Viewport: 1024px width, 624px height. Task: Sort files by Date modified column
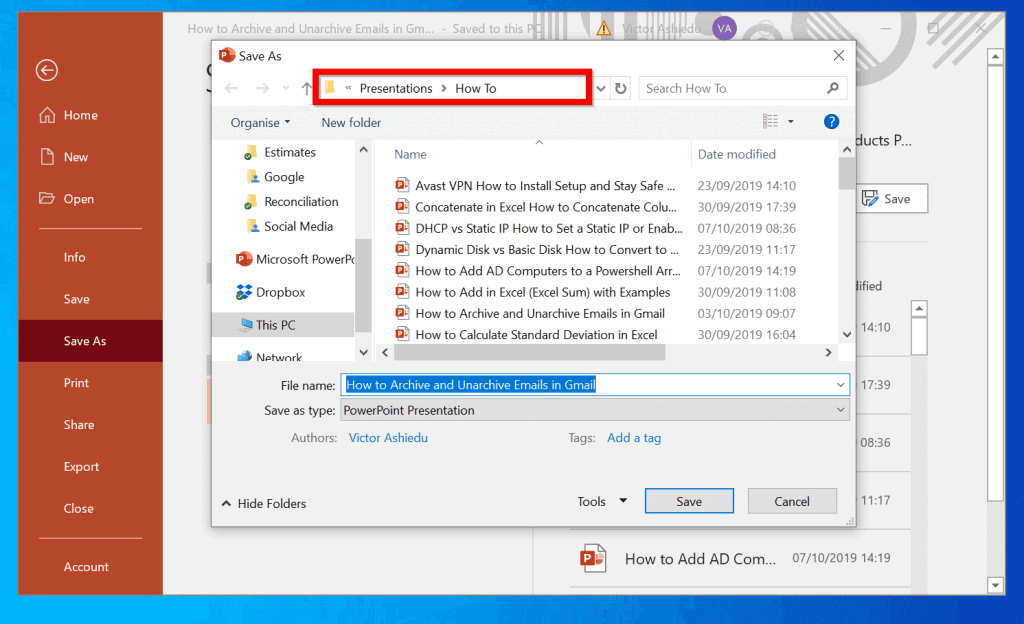click(x=737, y=154)
